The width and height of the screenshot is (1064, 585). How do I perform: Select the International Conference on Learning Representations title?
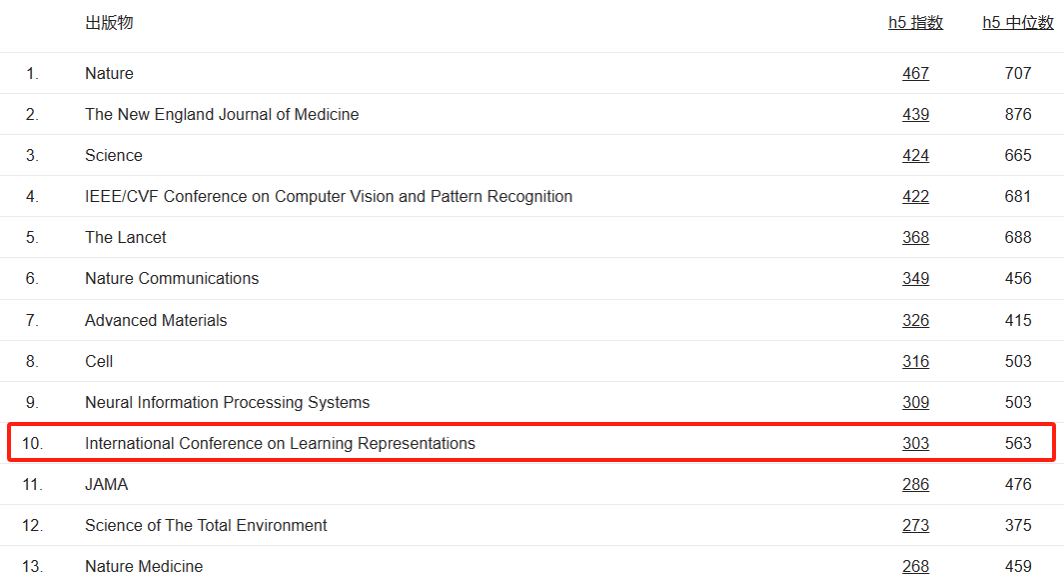(280, 443)
